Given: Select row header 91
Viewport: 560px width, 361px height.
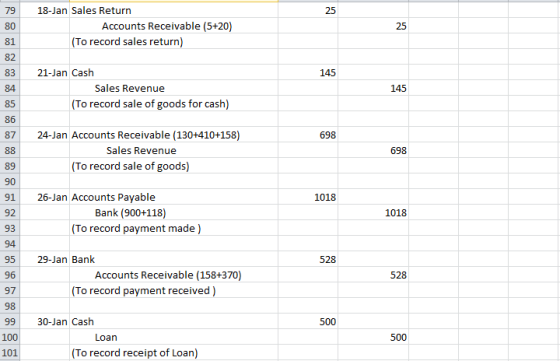Looking at the screenshot, I should coord(10,197).
